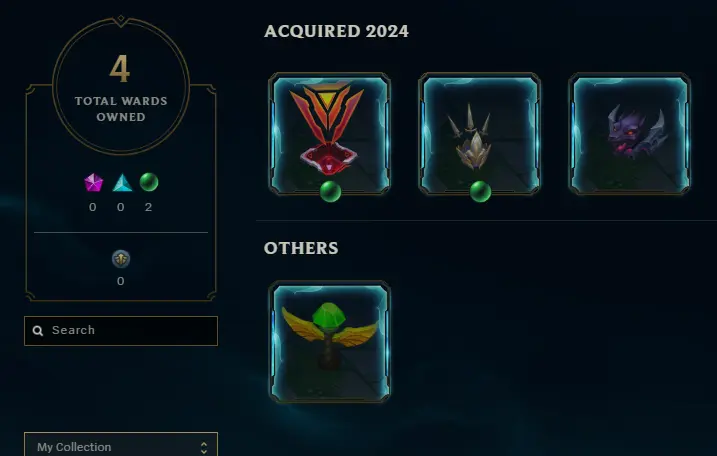Click the blue triangle rarity icon

(122, 182)
